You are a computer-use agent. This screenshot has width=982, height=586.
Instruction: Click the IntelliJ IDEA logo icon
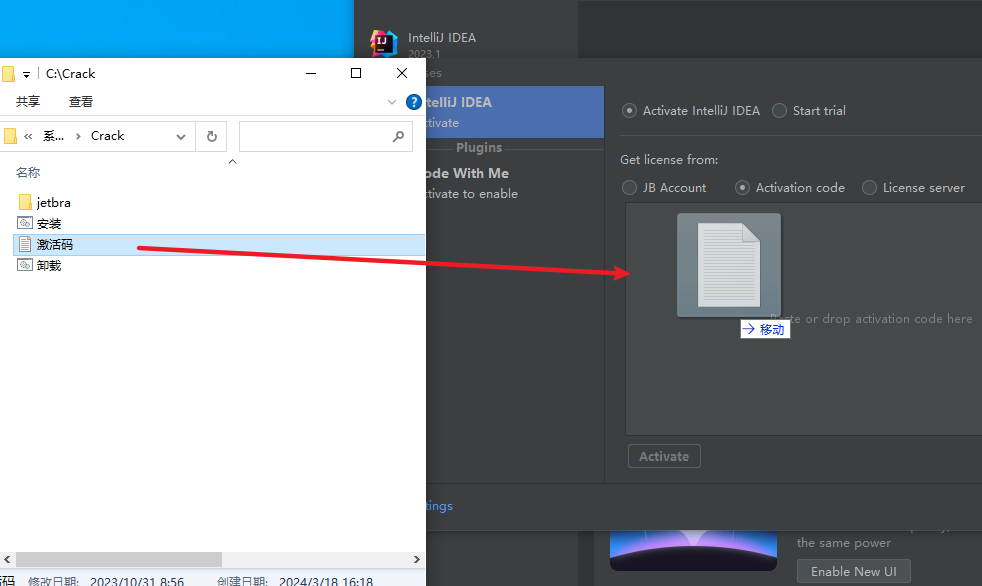383,43
